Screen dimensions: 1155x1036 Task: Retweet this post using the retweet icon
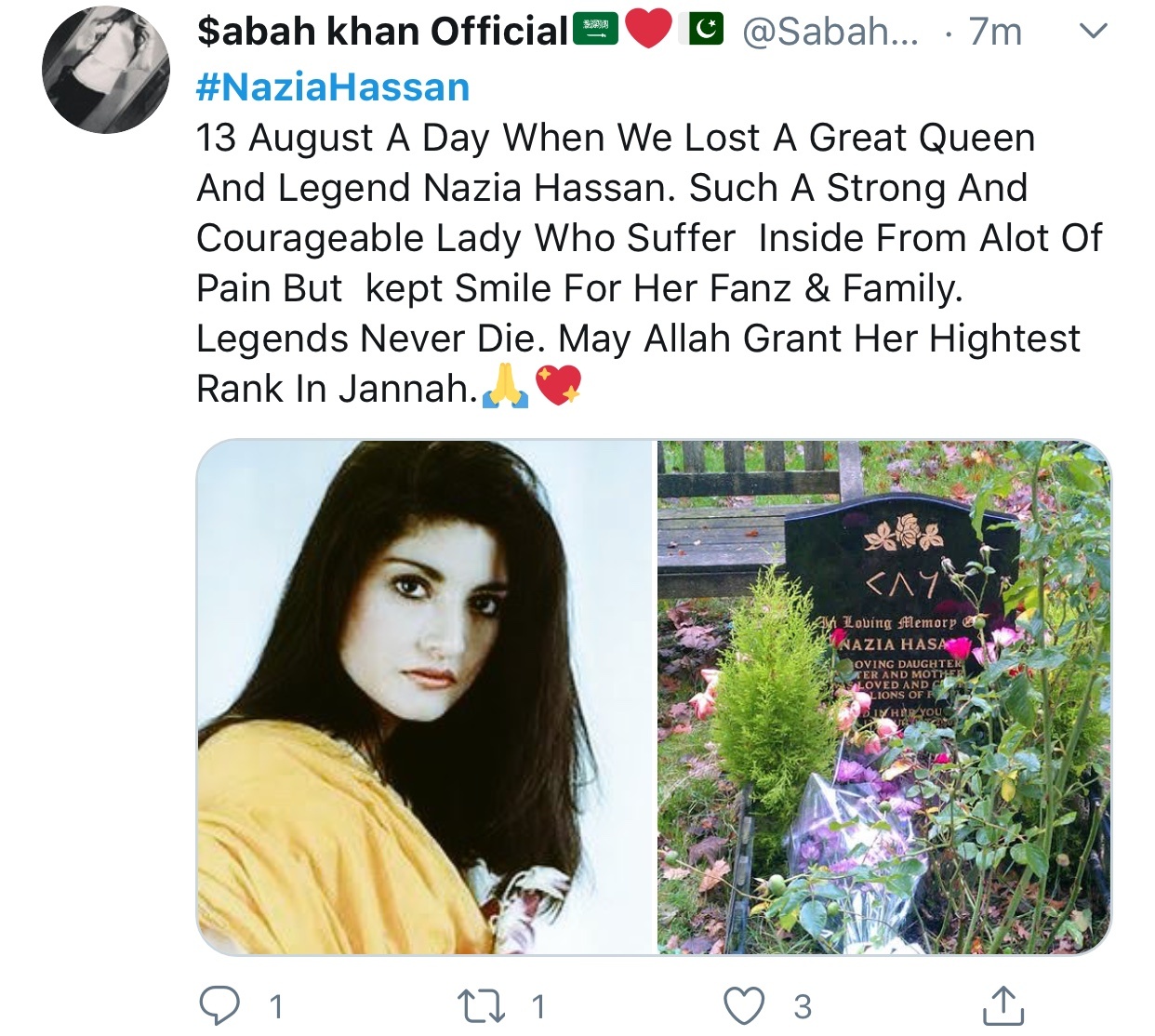(x=482, y=1005)
